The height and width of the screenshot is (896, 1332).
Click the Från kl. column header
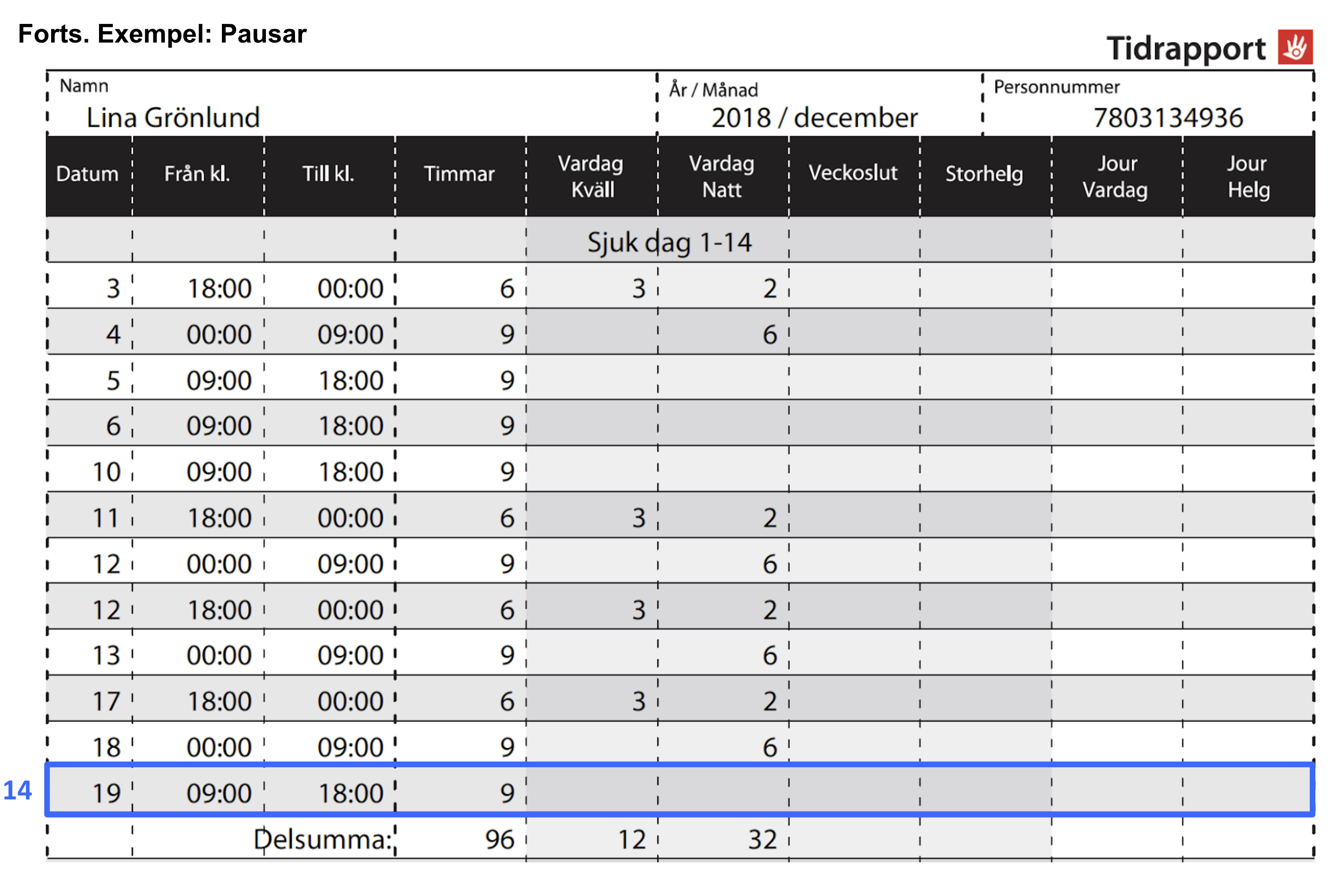197,174
